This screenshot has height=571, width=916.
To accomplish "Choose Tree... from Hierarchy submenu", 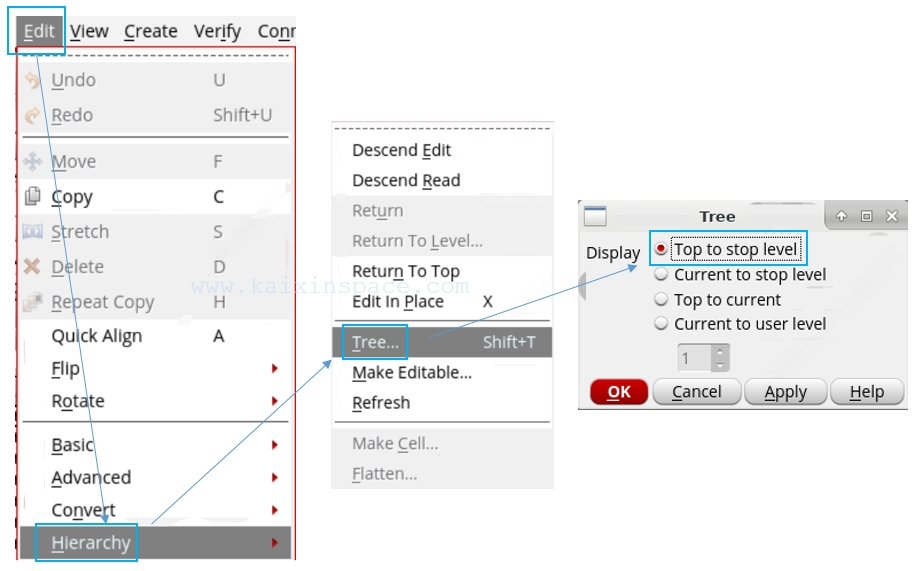I will pyautogui.click(x=376, y=343).
